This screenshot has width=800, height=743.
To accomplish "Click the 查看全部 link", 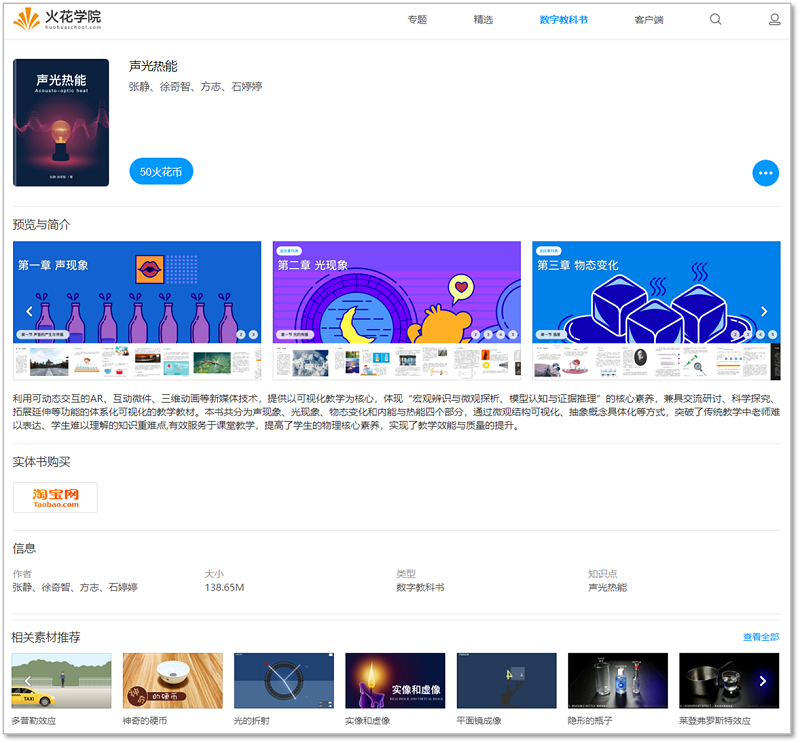I will [761, 637].
